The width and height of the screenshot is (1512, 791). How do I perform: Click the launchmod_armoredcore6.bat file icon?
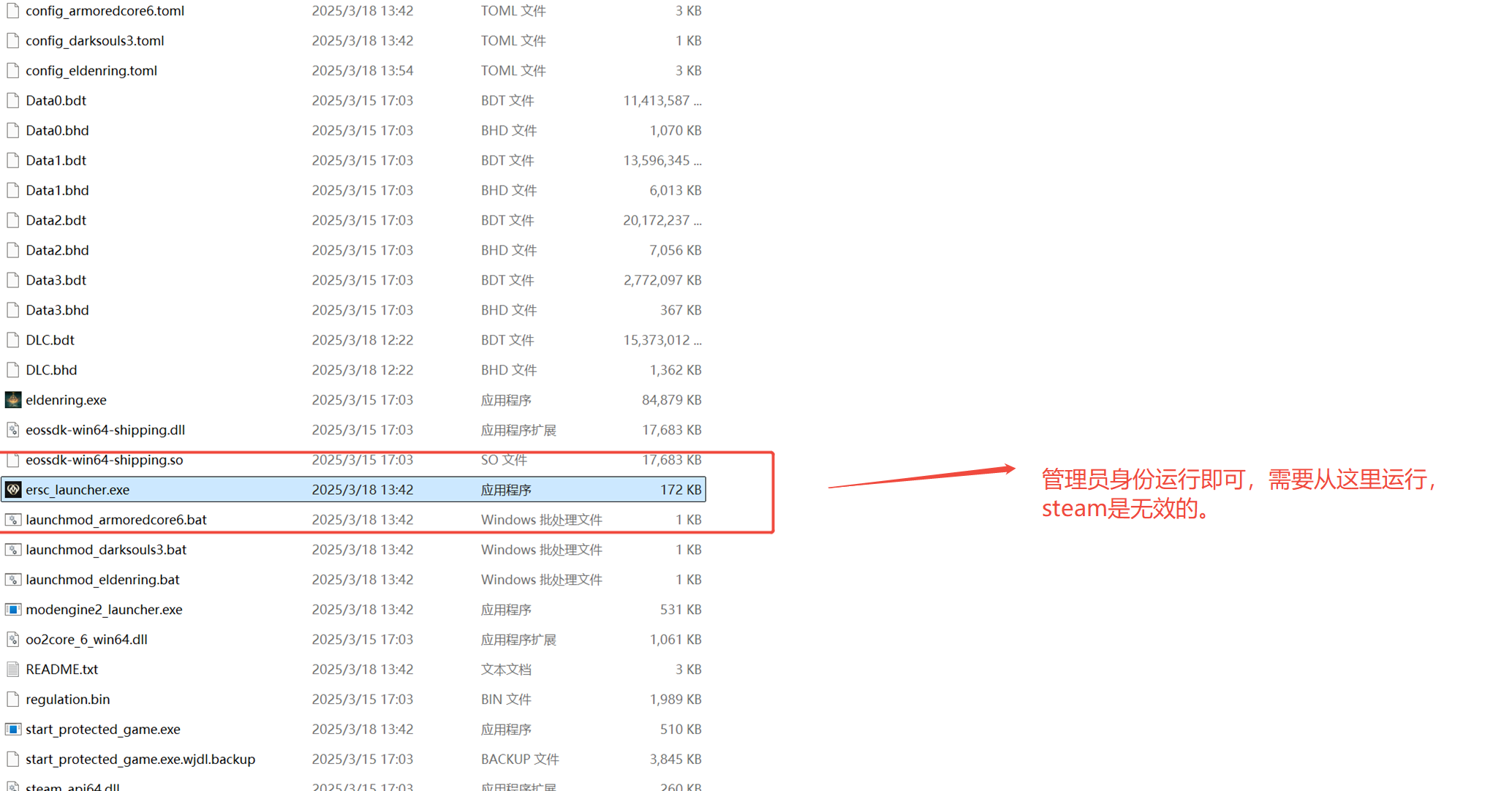point(13,520)
